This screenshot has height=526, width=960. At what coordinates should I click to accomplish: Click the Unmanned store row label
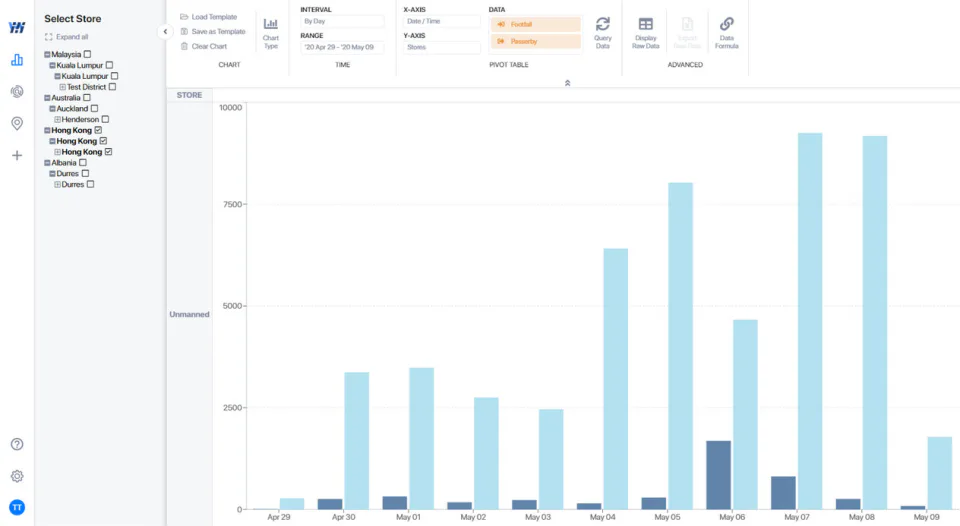click(189, 315)
